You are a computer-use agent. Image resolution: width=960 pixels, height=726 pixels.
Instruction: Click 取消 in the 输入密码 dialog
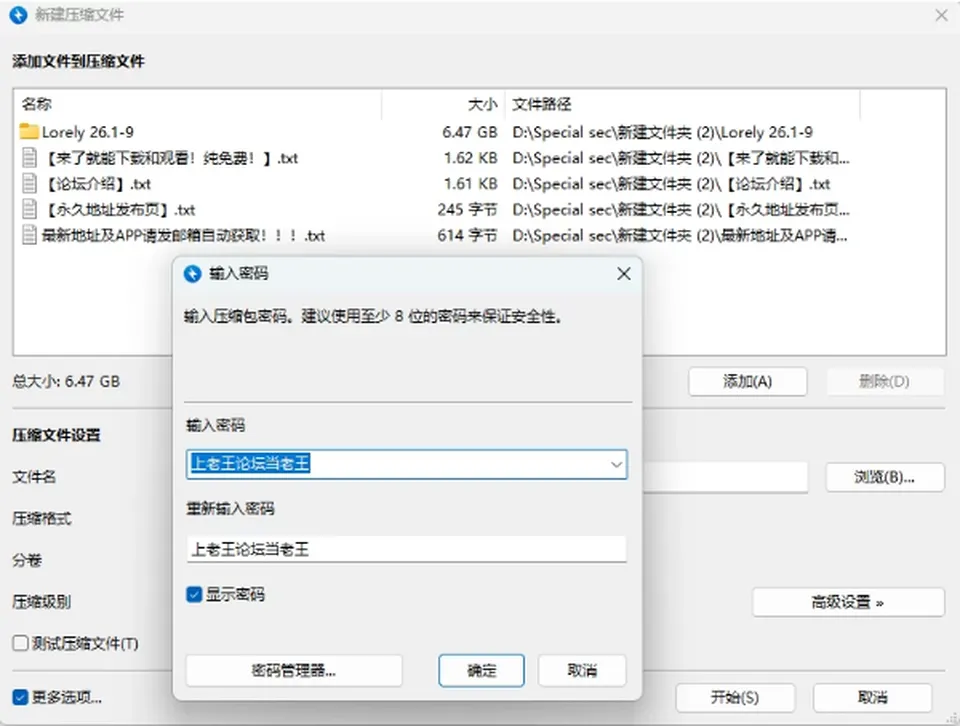tap(582, 670)
